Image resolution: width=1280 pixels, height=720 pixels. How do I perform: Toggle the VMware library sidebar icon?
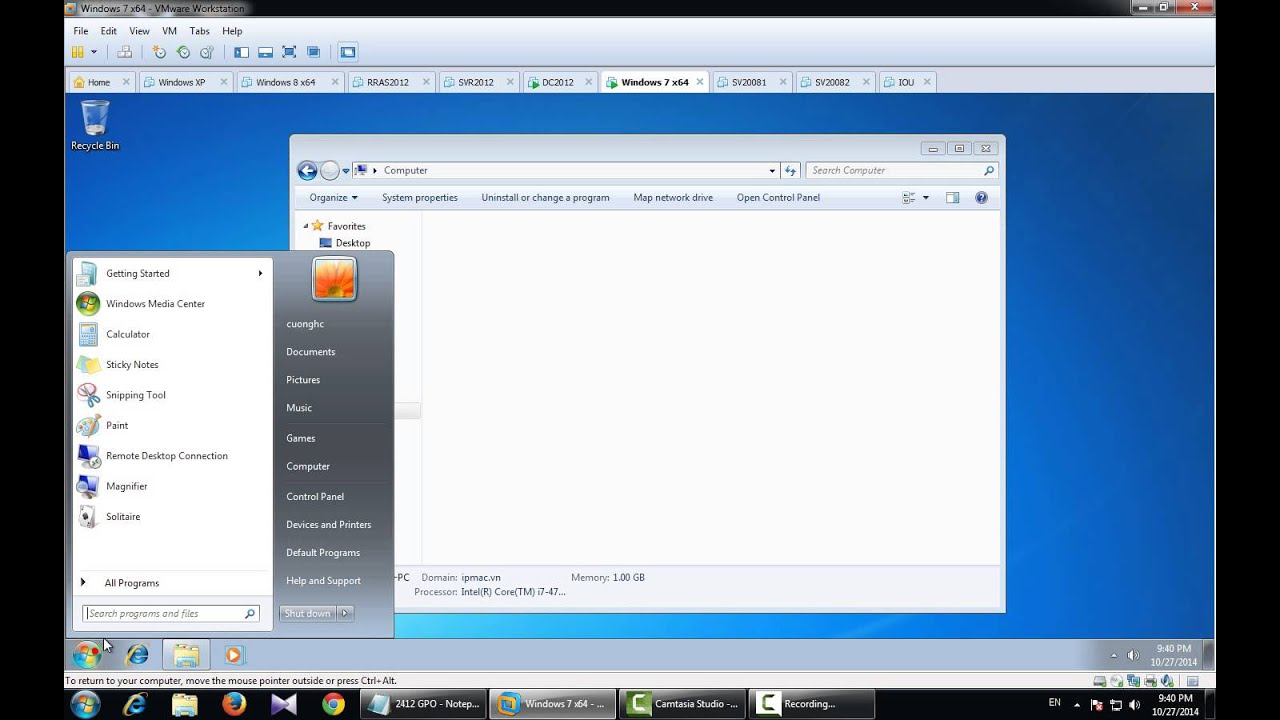[x=241, y=52]
